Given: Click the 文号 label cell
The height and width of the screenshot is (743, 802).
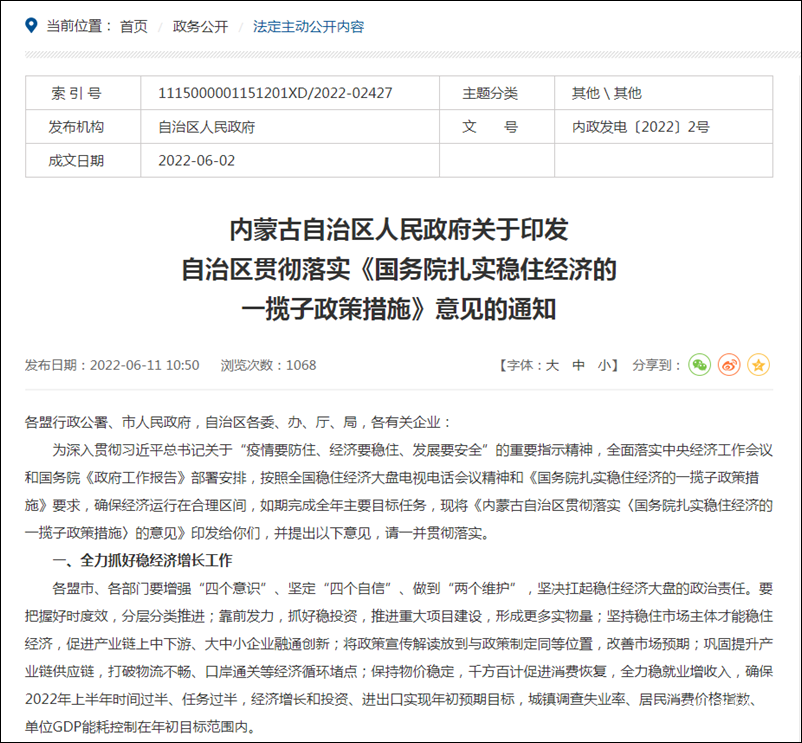Looking at the screenshot, I should coord(497,127).
